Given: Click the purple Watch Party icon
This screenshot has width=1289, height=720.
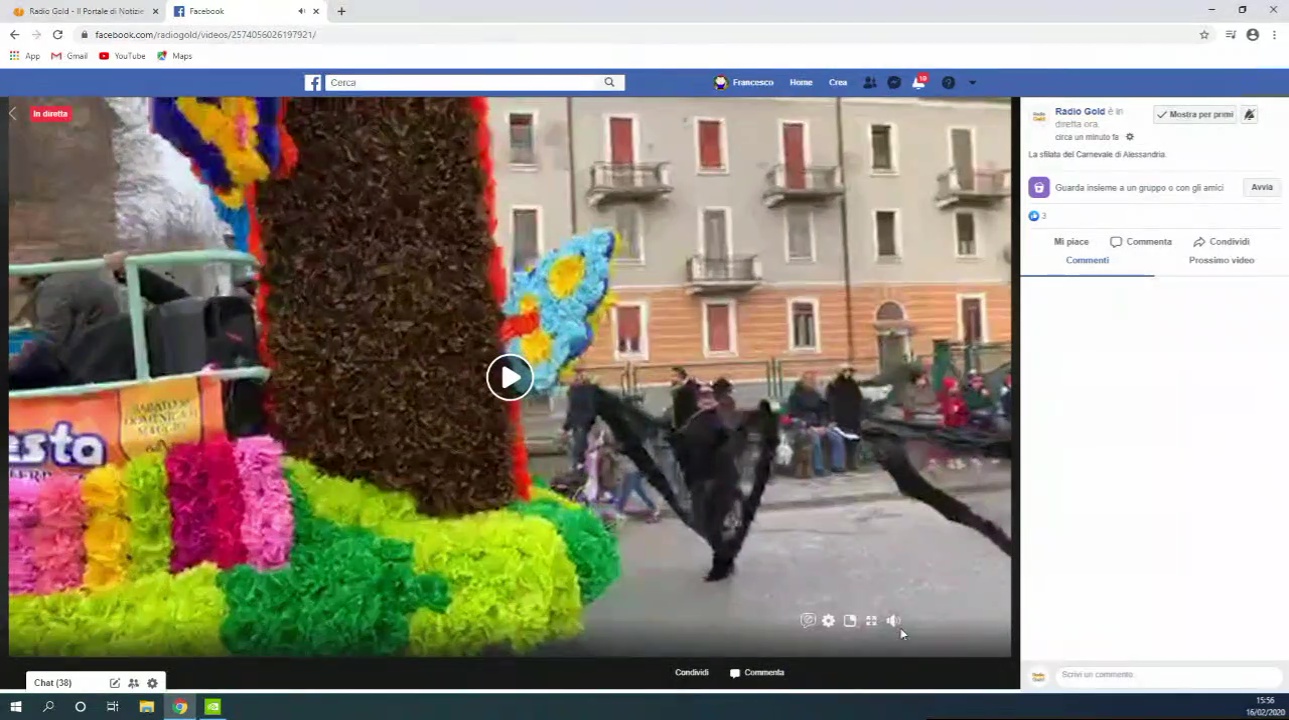Looking at the screenshot, I should click(x=1039, y=187).
